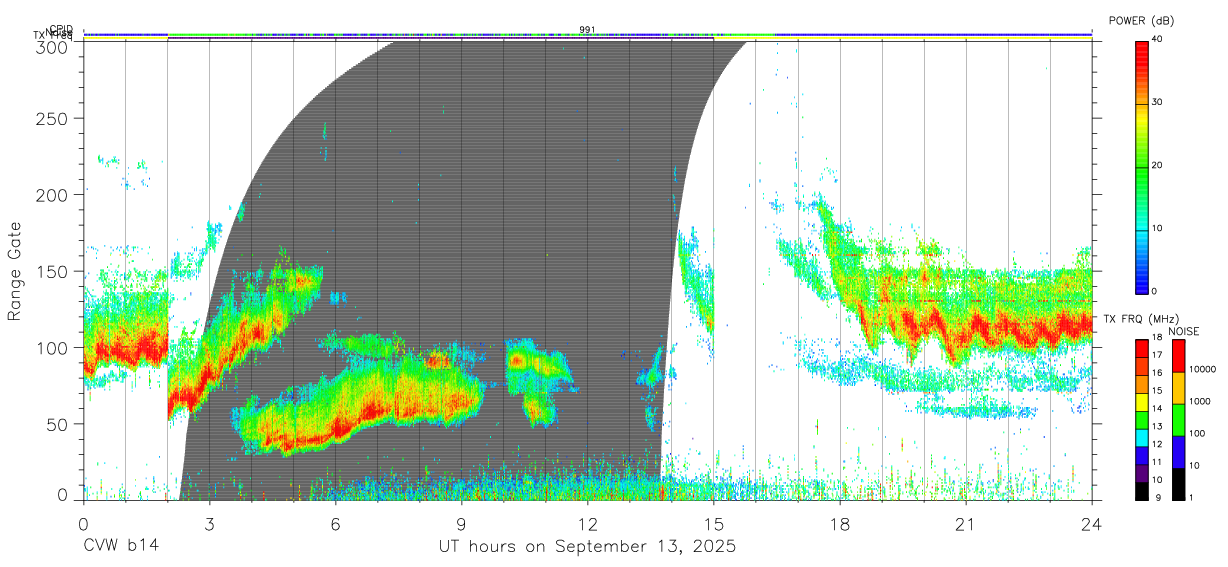The width and height of the screenshot is (1228, 567).
Task: Click the 100 label on the Range Gate axis
Action: point(52,347)
